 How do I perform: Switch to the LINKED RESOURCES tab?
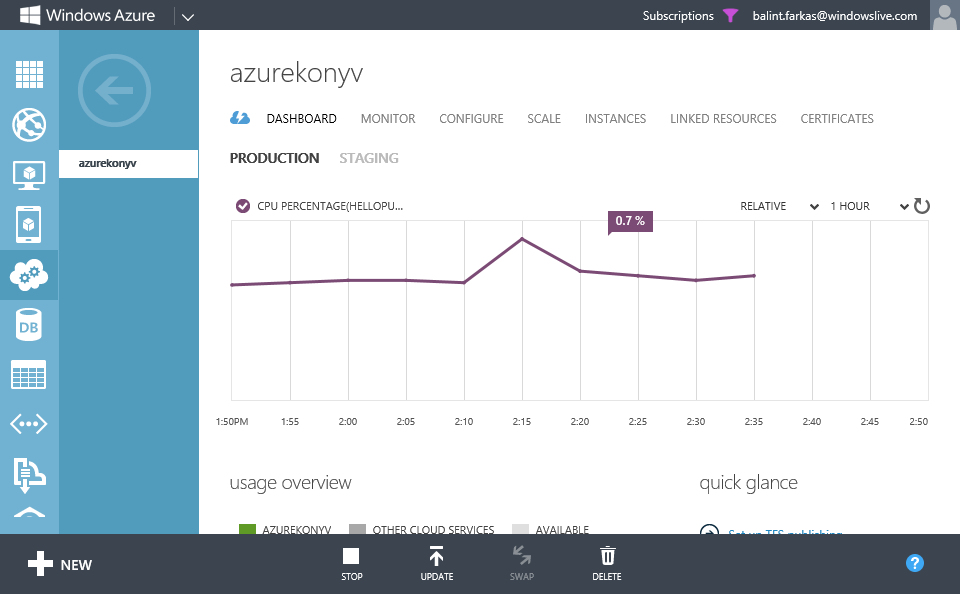point(723,119)
